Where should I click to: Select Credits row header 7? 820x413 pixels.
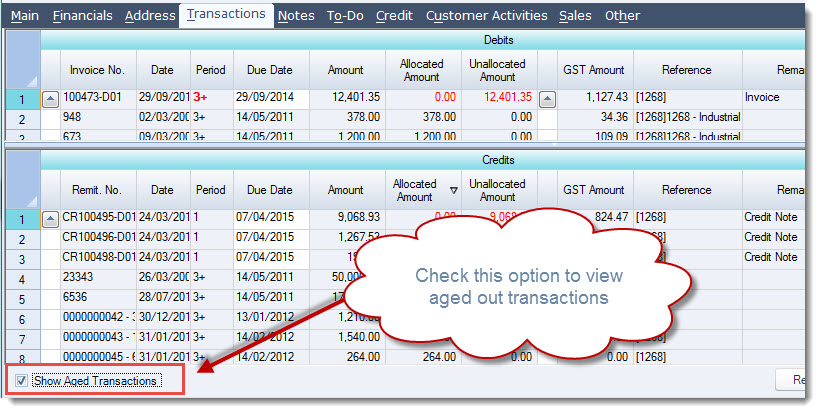tap(22, 339)
